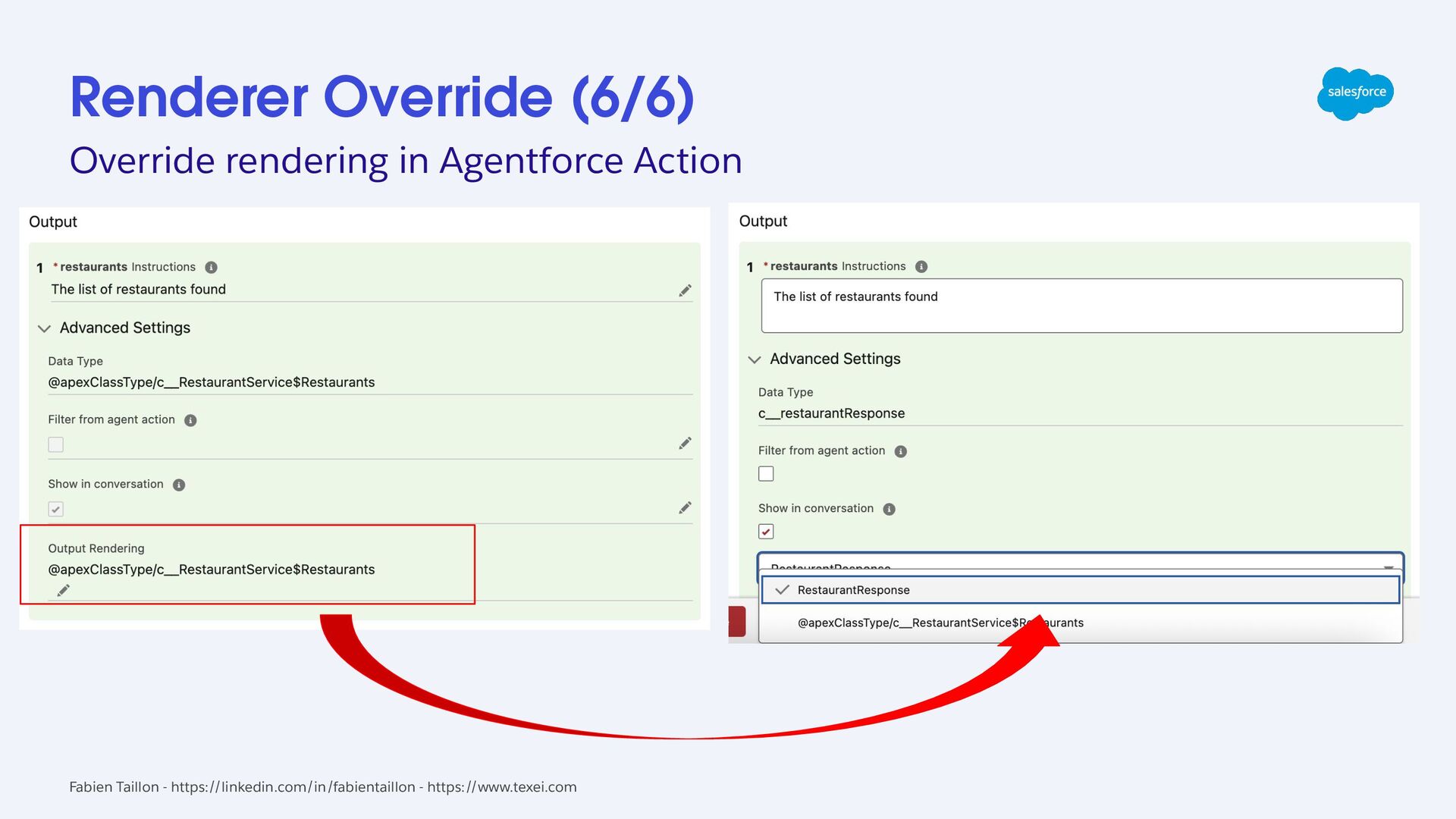Image resolution: width=1456 pixels, height=819 pixels.
Task: Click pencil icon under Output Rendering value
Action: [64, 590]
